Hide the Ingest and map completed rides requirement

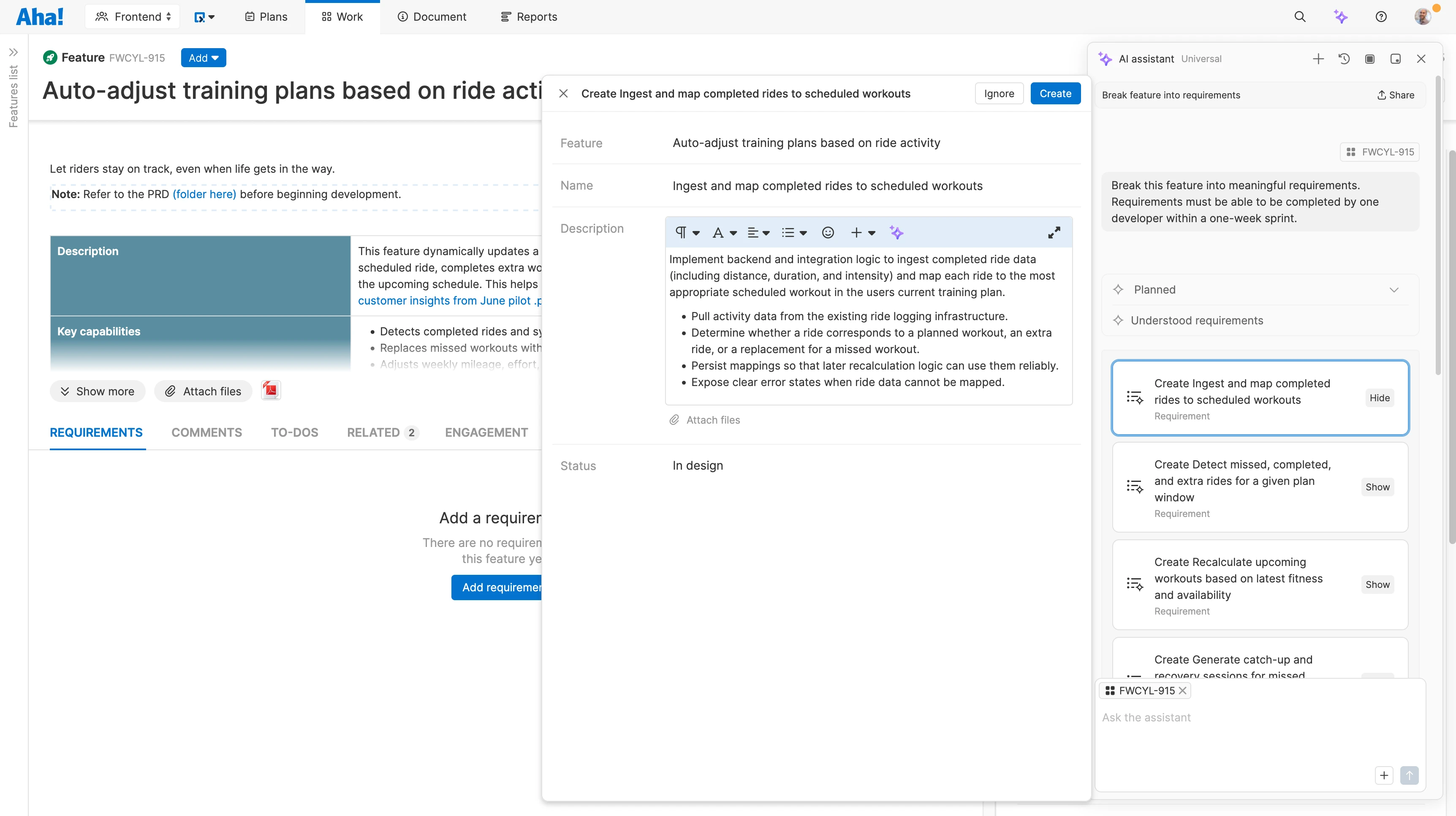pyautogui.click(x=1379, y=397)
